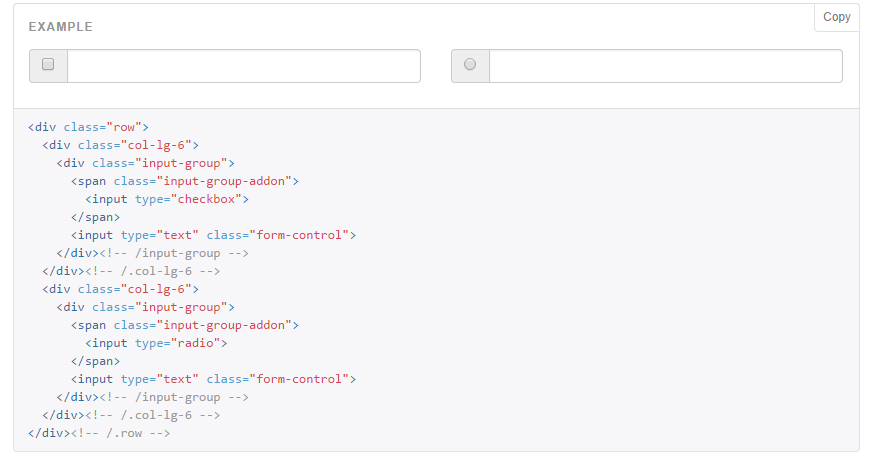
Task: Click the opening div class="row" code line
Action: 88,127
